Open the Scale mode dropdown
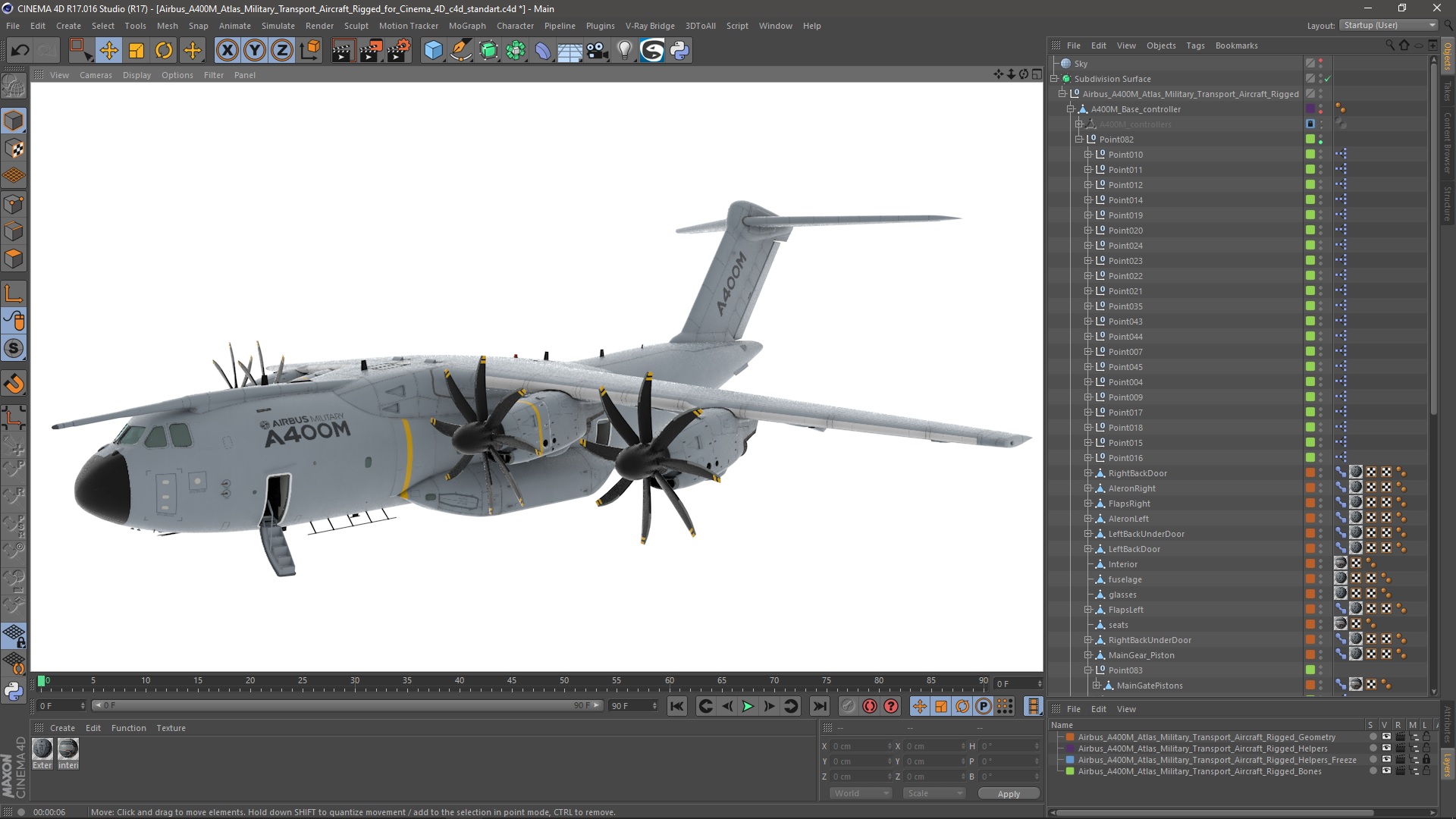 [x=934, y=793]
